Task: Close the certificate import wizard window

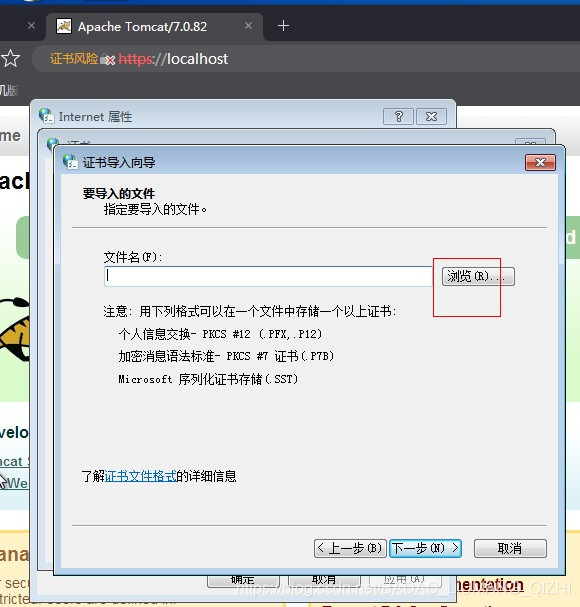Action: coord(540,162)
